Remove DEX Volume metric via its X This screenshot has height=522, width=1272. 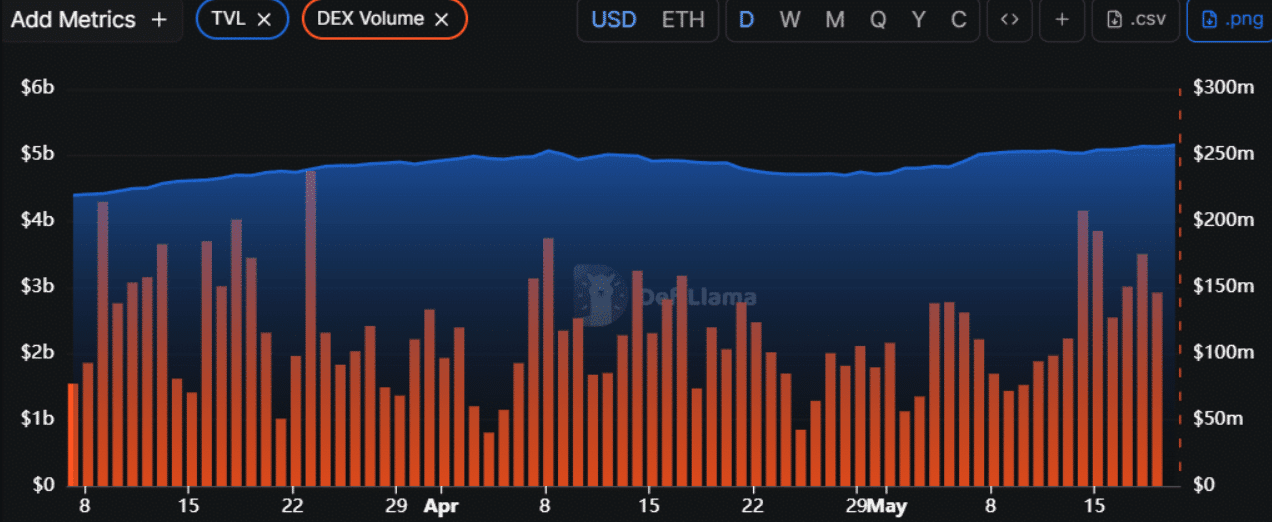441,19
